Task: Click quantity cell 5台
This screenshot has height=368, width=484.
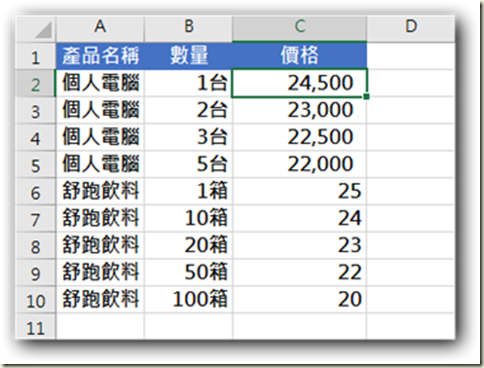Action: (x=188, y=165)
